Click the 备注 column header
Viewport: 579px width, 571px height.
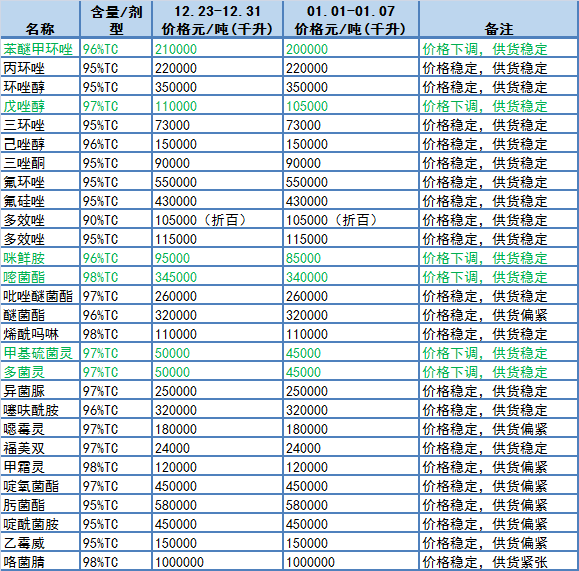coord(499,19)
